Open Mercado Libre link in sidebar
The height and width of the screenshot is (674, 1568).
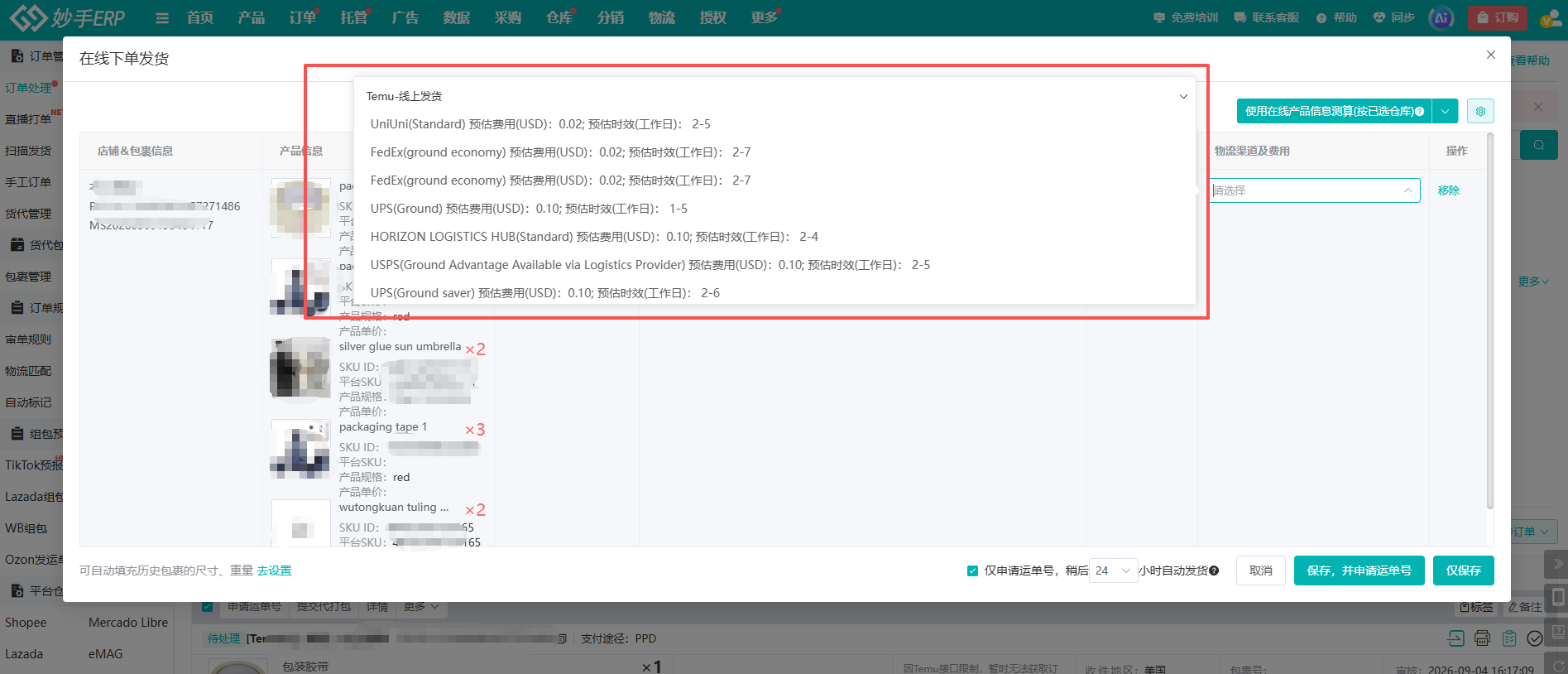(x=128, y=623)
